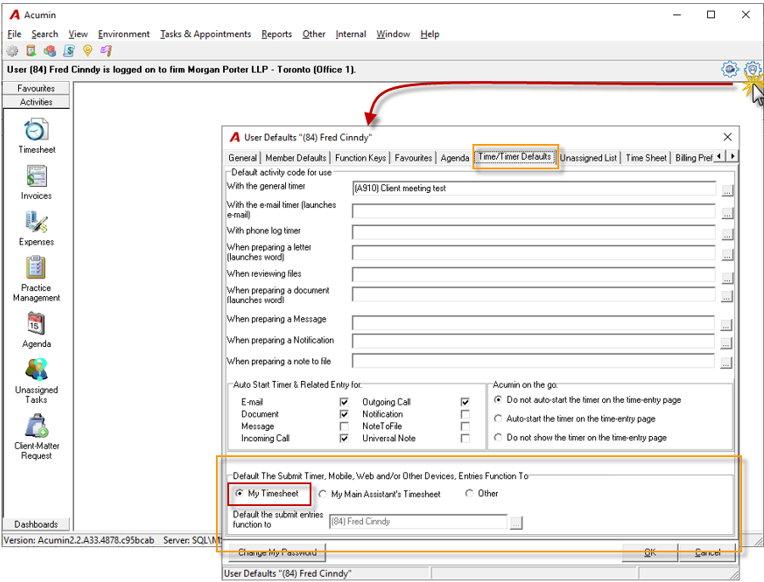Open the Reports menu
This screenshot has width=764, height=582.
tap(276, 34)
